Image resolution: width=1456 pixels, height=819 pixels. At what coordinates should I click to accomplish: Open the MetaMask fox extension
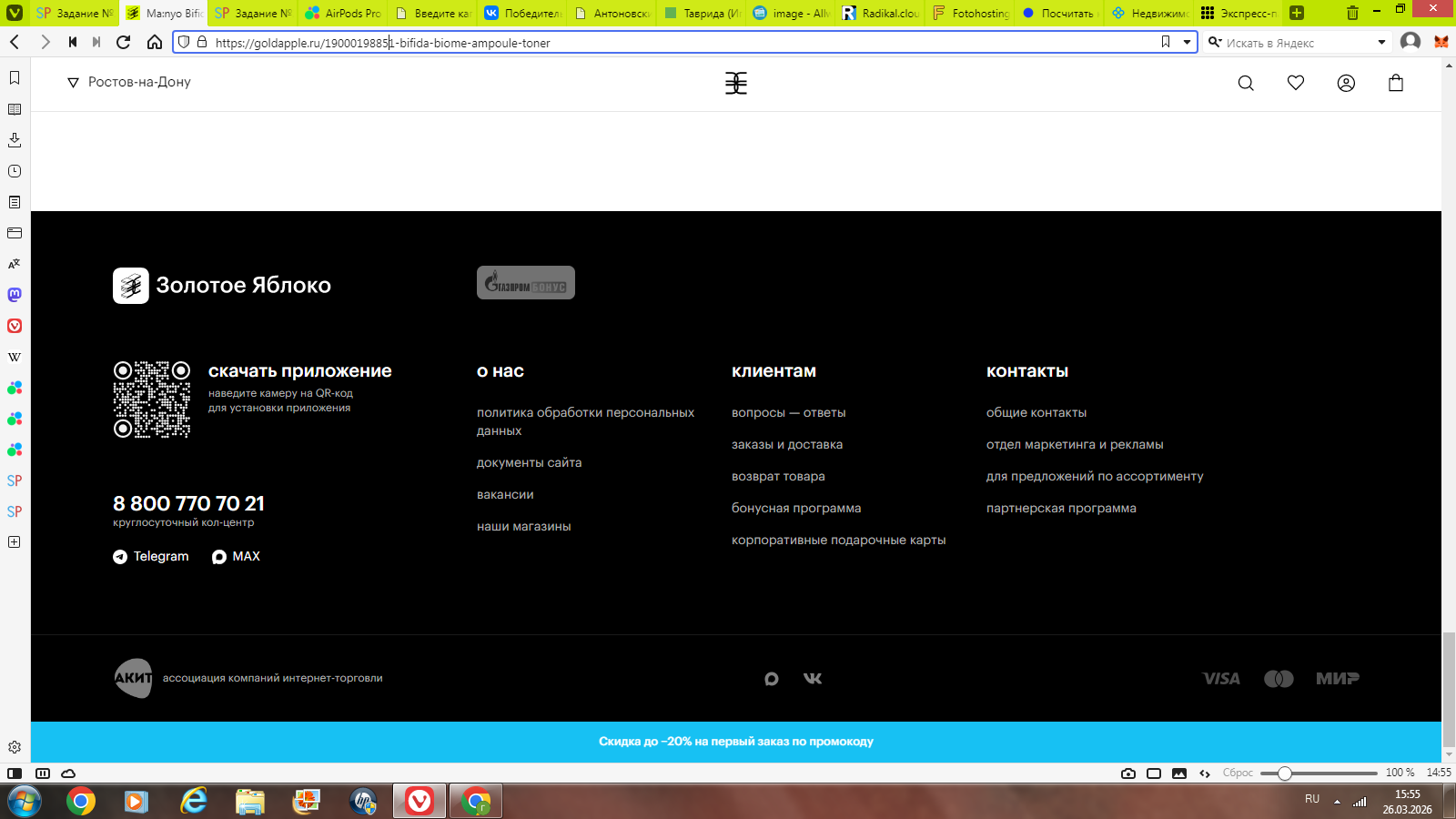coord(1441,42)
